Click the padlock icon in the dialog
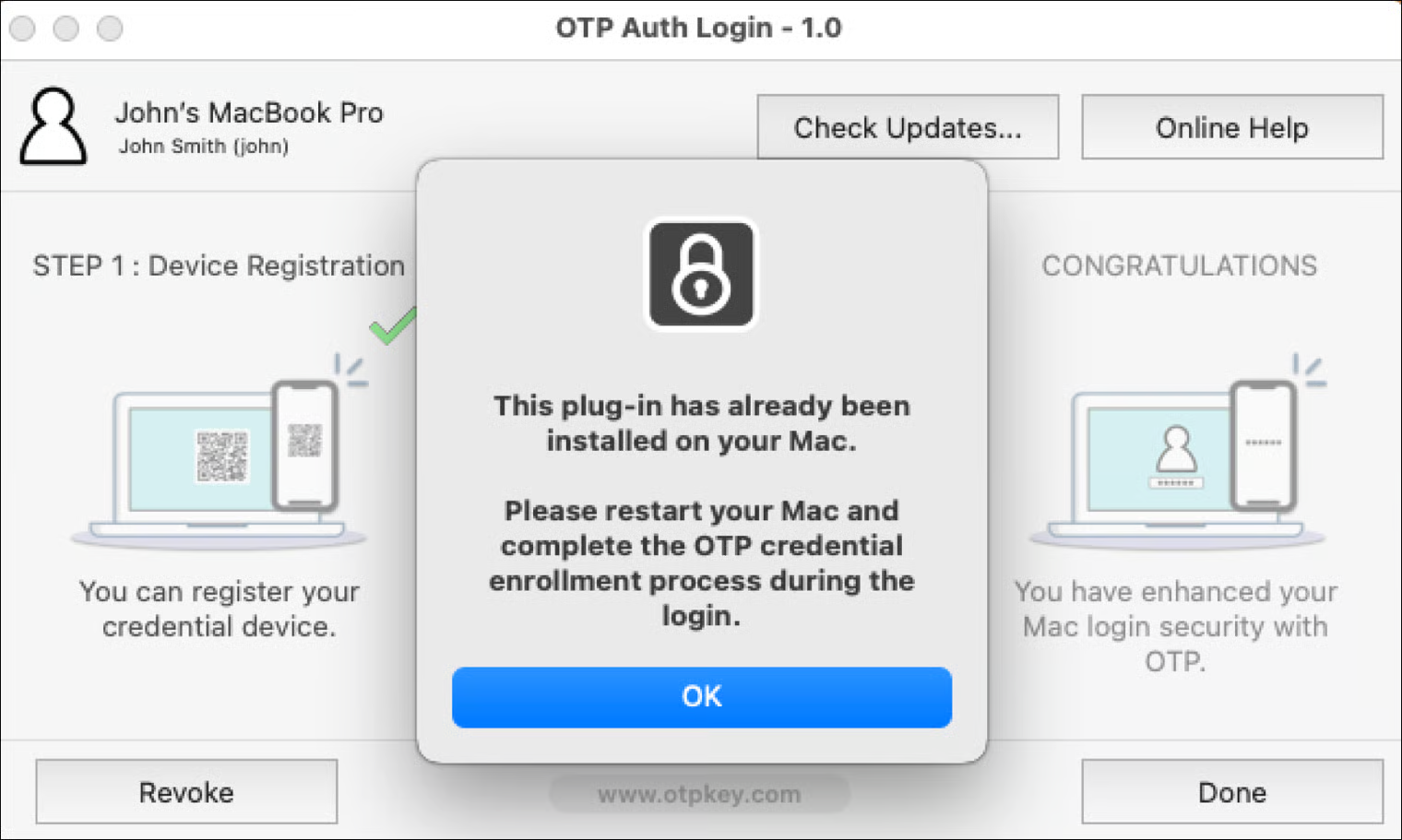Viewport: 1402px width, 840px height. [x=701, y=274]
